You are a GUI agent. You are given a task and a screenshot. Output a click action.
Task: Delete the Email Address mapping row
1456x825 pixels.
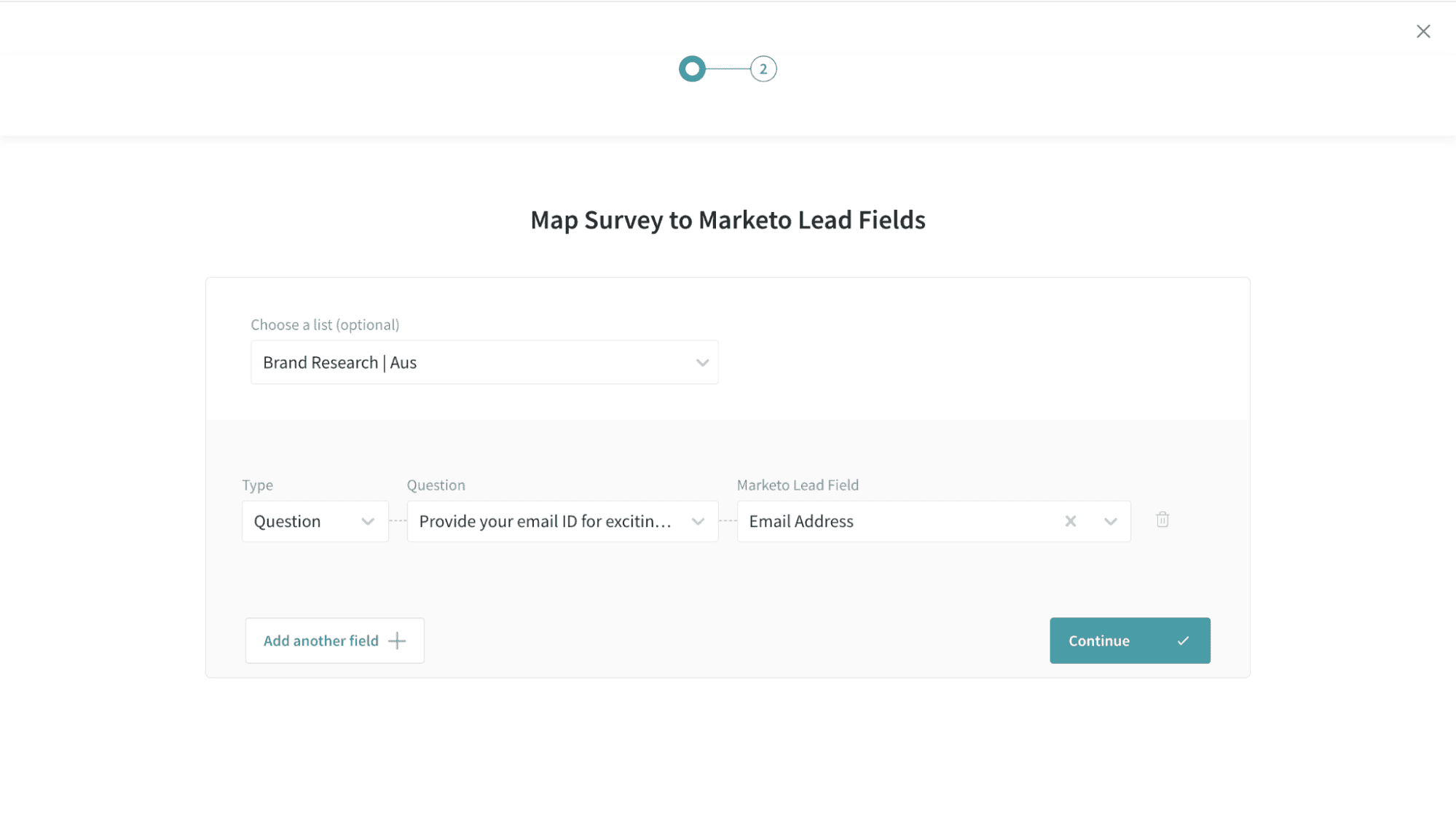(1162, 520)
